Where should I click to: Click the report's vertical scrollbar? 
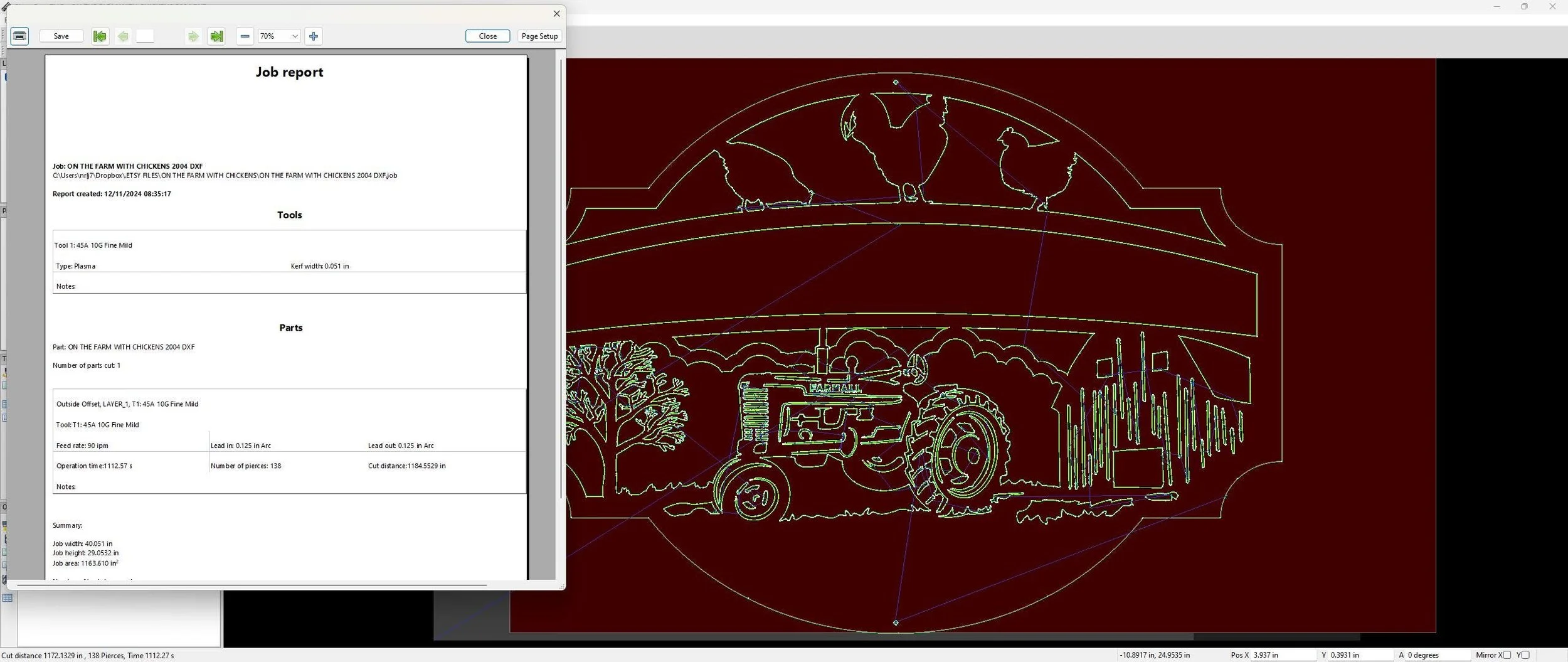pos(561,279)
